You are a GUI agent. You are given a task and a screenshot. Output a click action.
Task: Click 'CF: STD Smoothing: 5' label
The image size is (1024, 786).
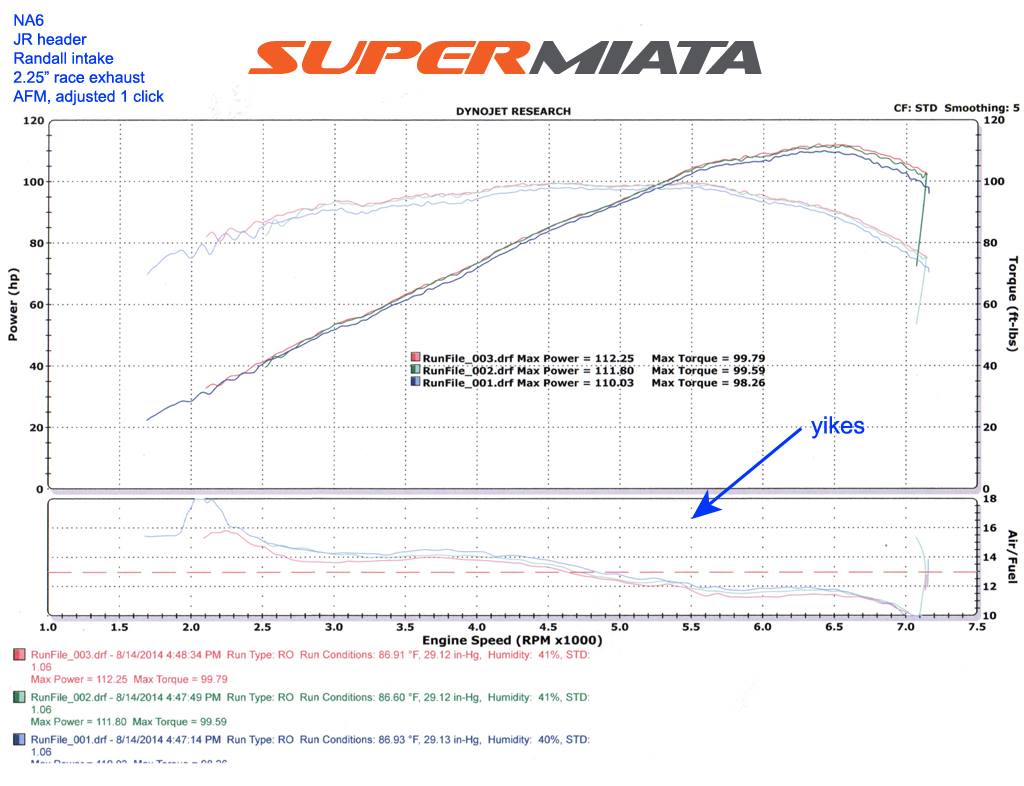pyautogui.click(x=957, y=108)
